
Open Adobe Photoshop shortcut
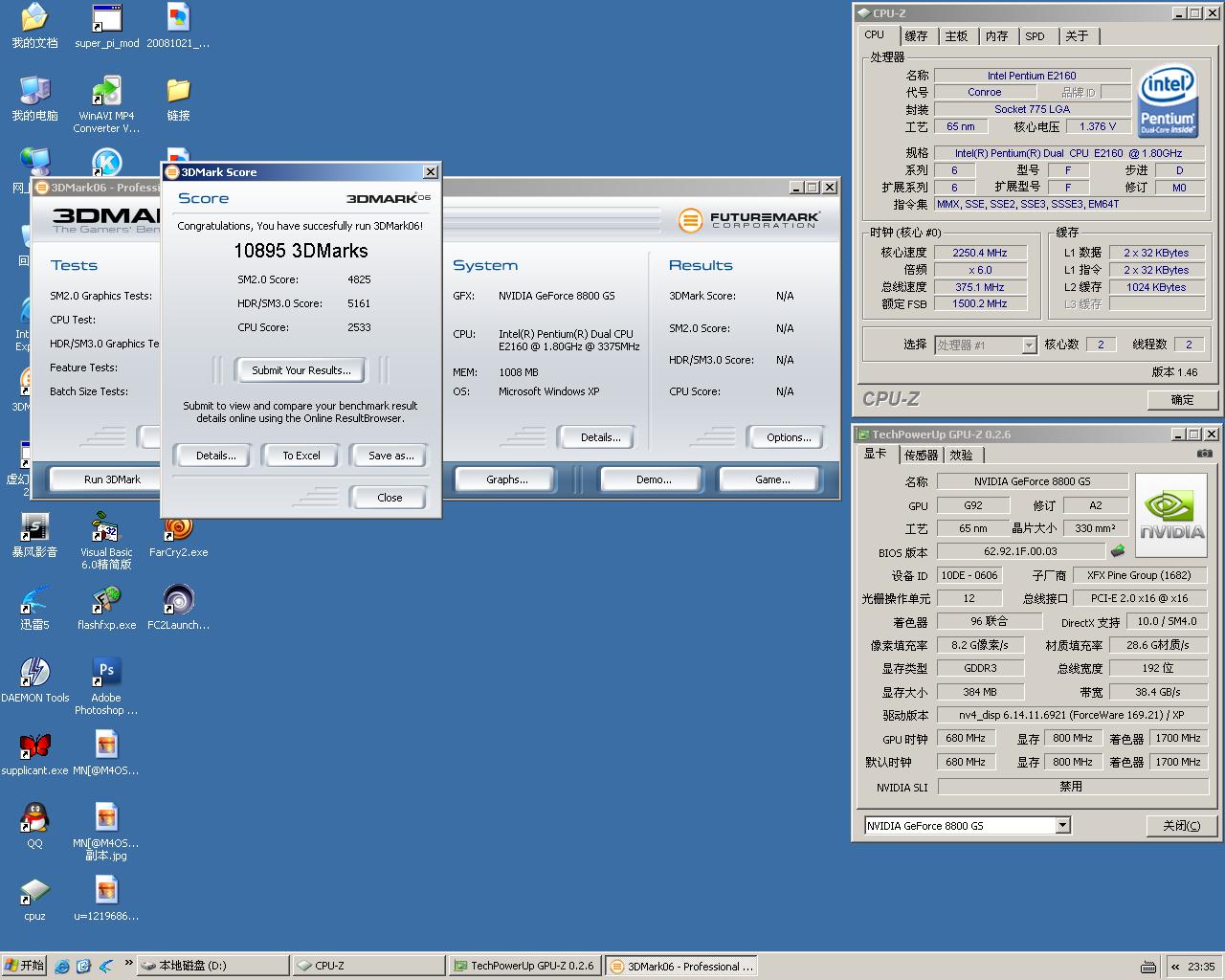click(x=107, y=687)
